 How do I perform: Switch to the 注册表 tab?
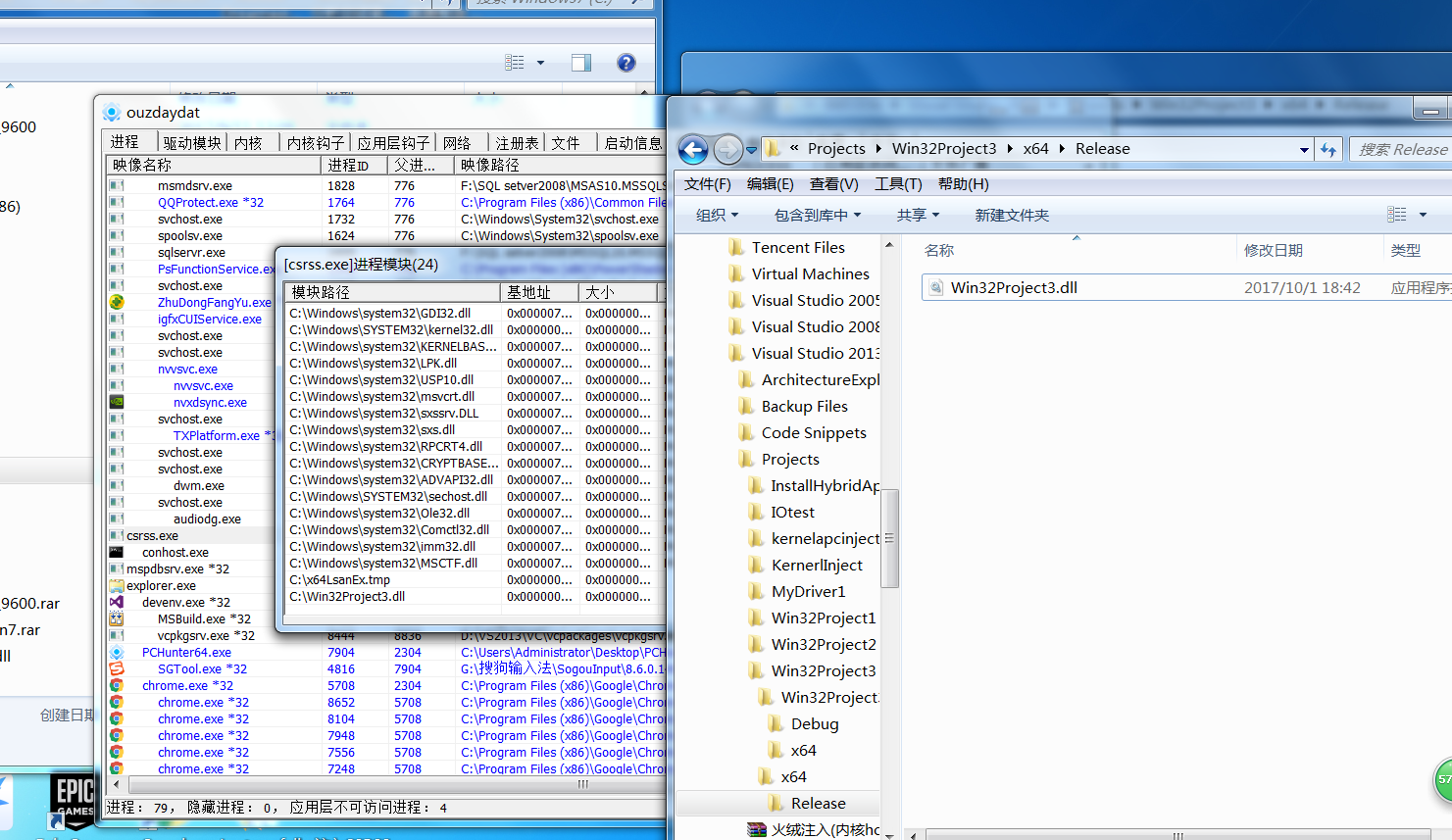517,143
